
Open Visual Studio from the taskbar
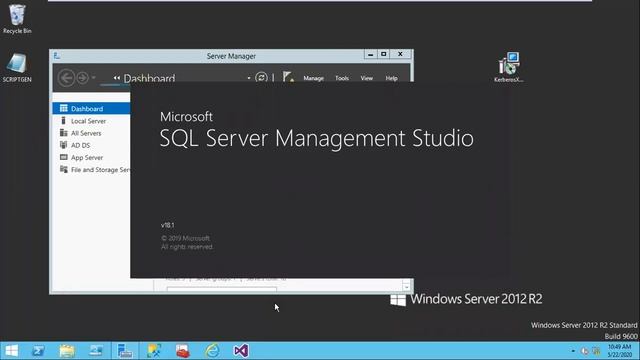[x=241, y=351]
